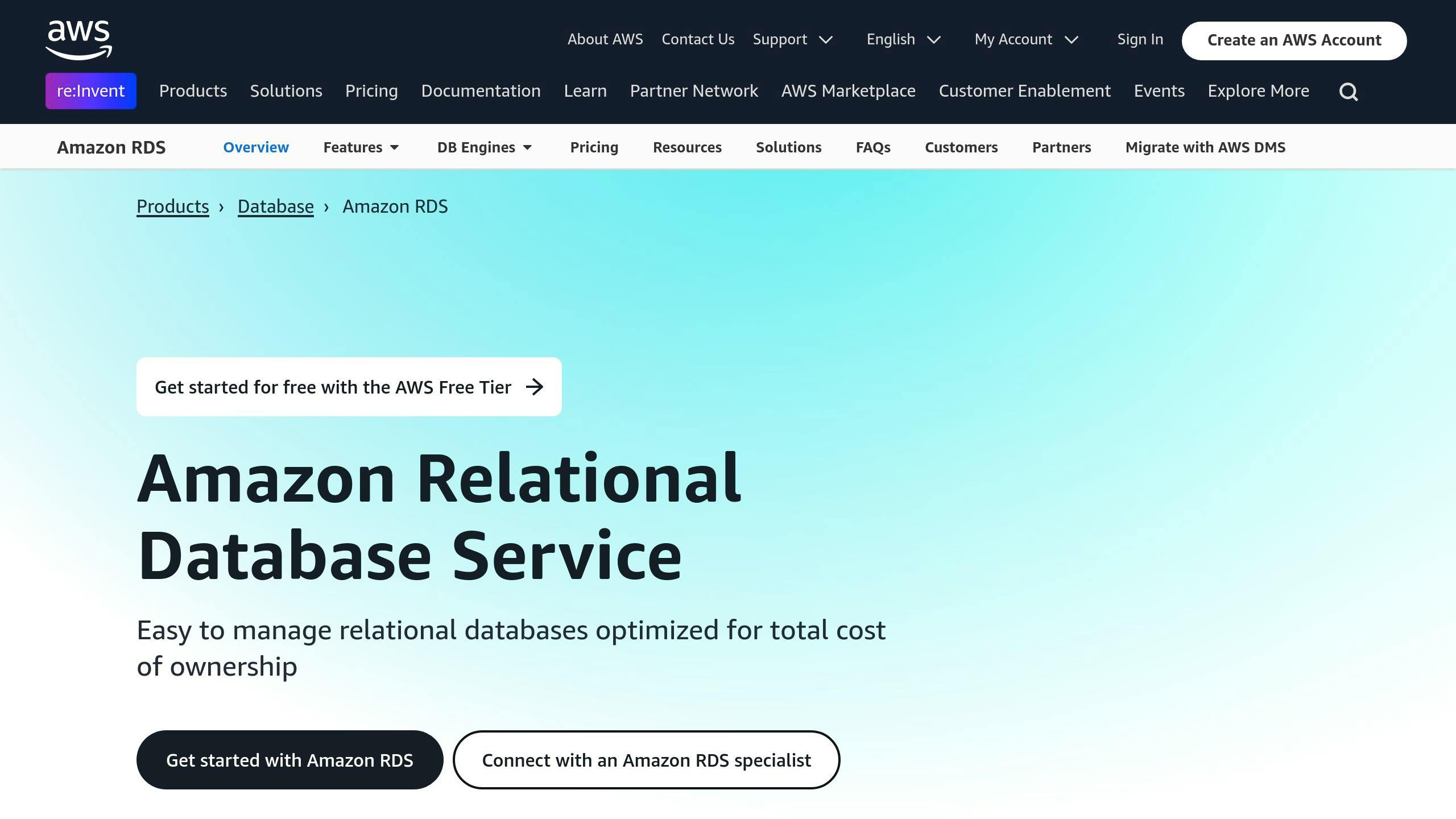Click Connect with an Amazon RDS specialist
This screenshot has width=1456, height=819.
click(646, 760)
